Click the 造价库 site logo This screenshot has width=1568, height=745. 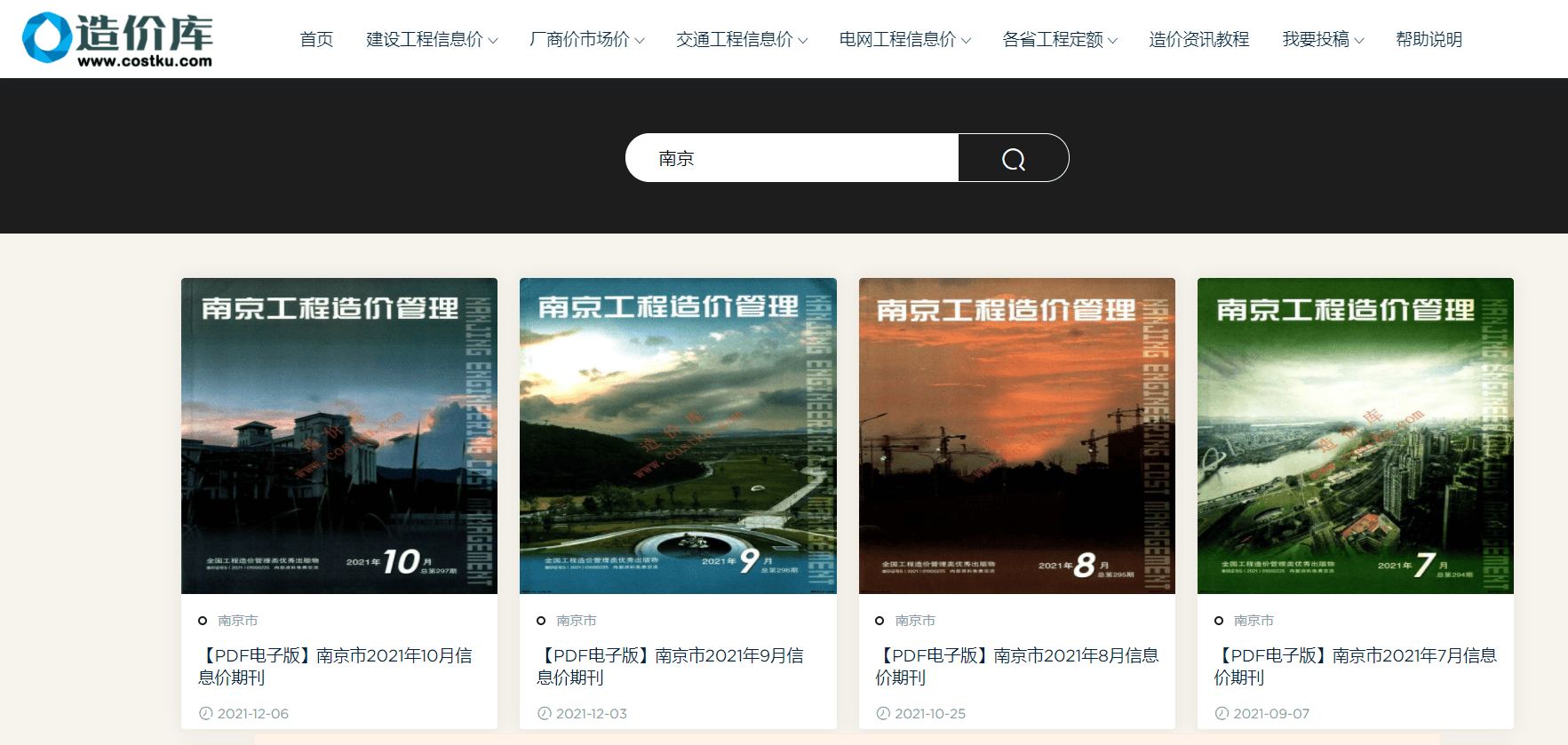point(117,40)
